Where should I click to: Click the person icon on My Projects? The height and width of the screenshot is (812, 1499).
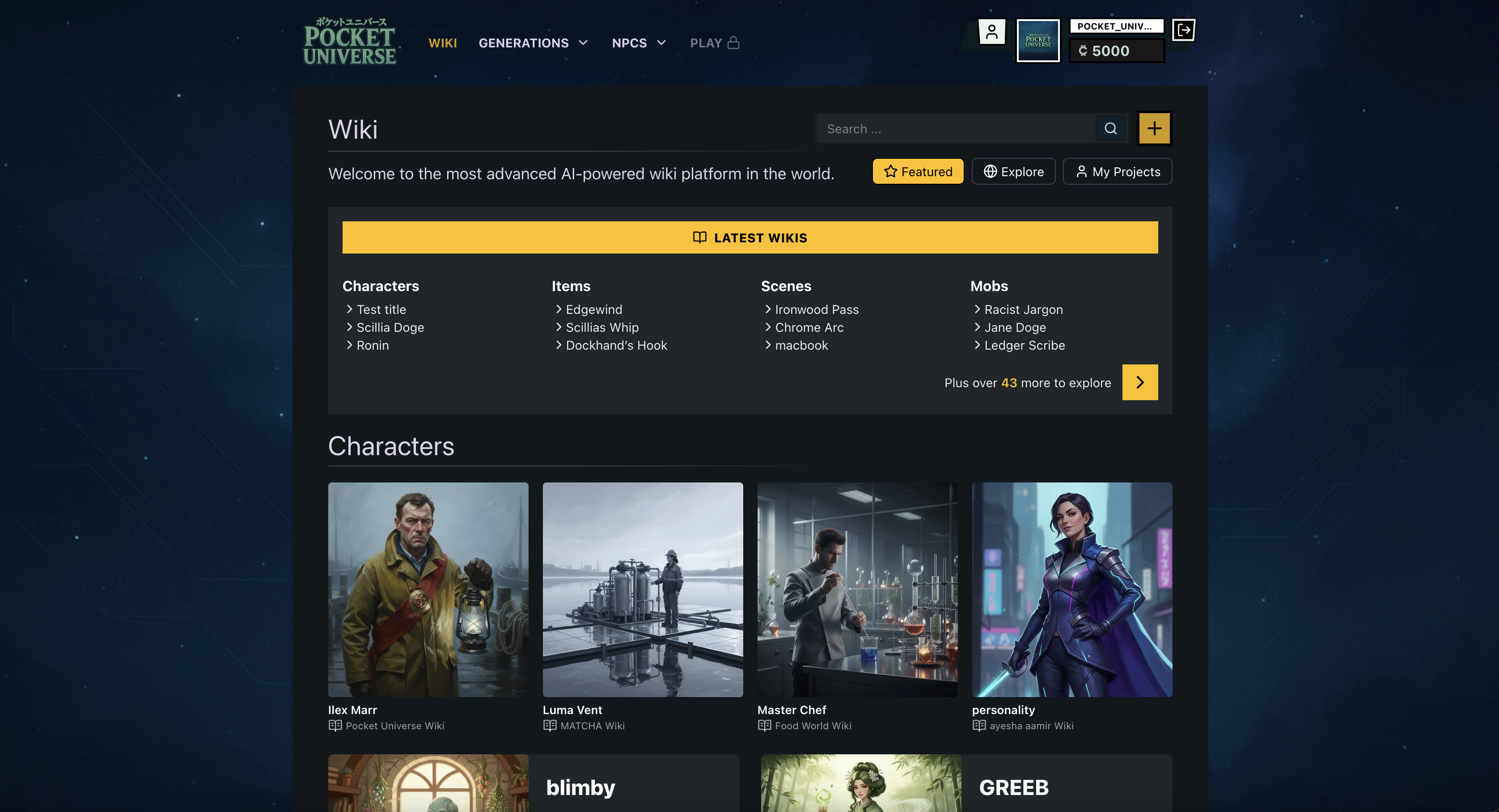pyautogui.click(x=1082, y=171)
